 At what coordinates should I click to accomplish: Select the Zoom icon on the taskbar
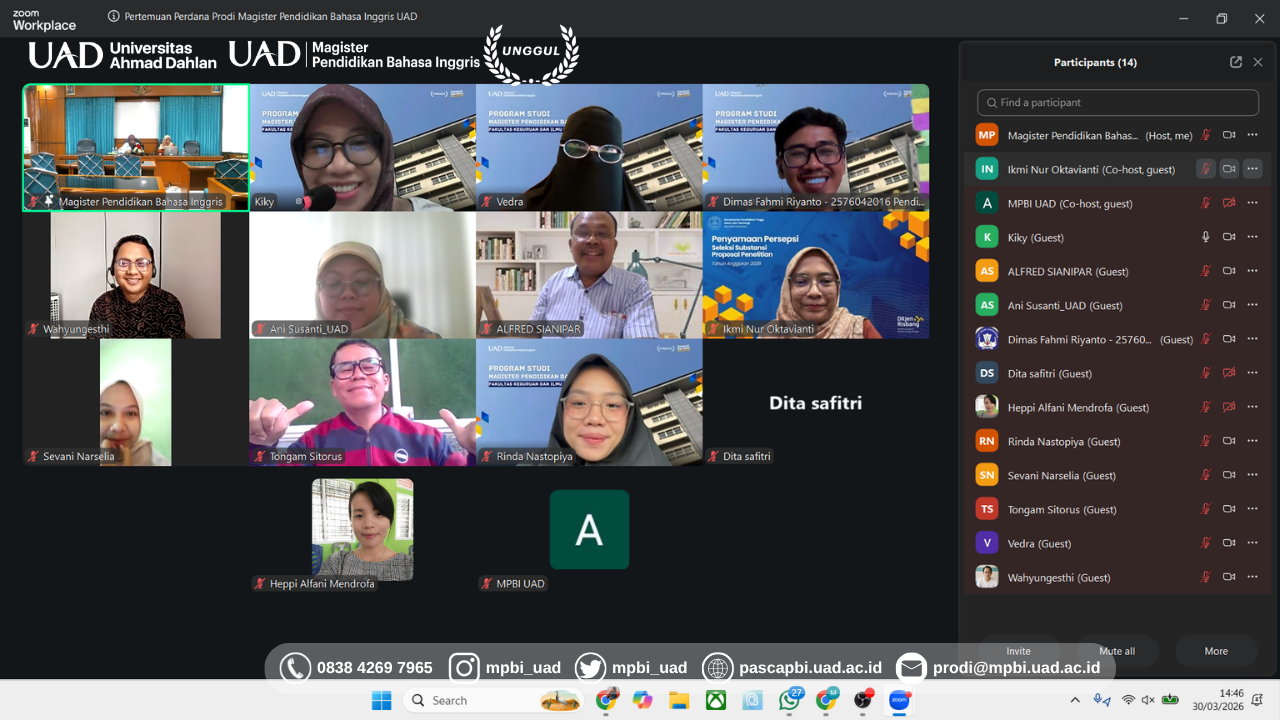coord(899,700)
